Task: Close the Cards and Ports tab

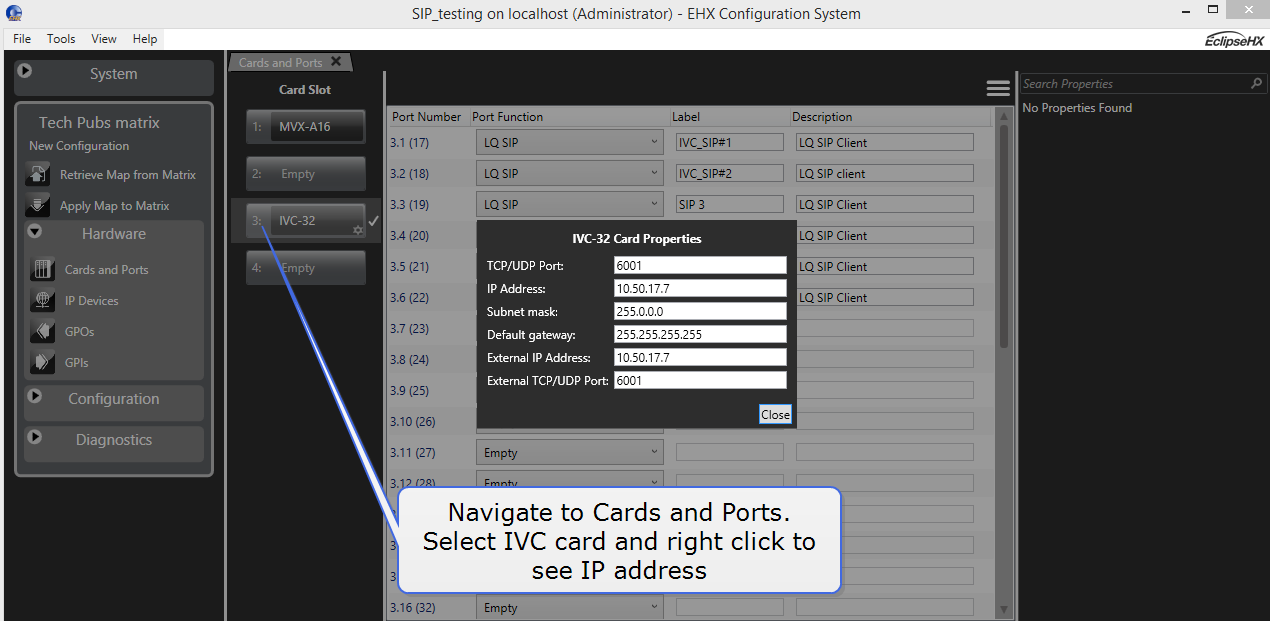Action: click(x=336, y=62)
